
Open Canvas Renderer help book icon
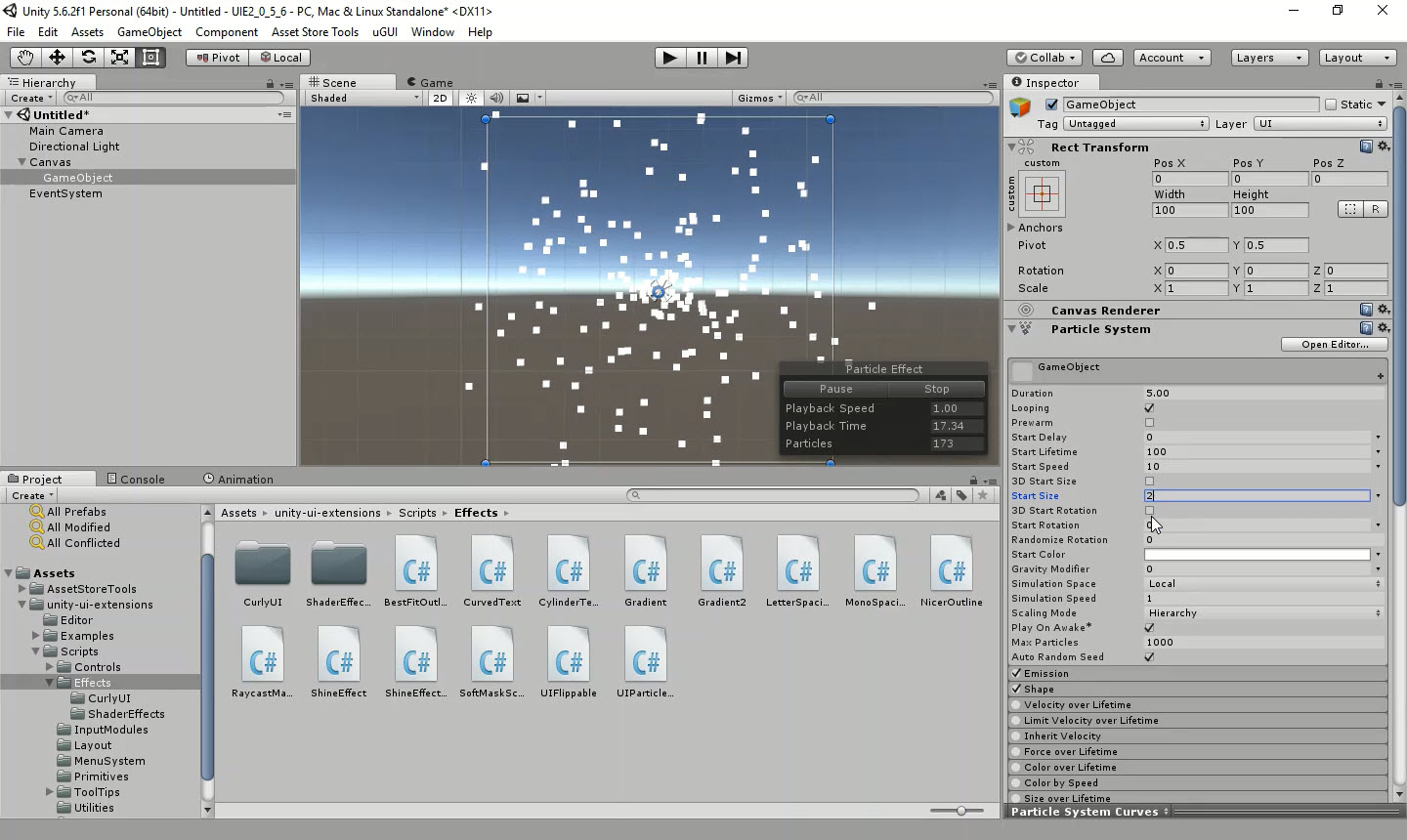(1366, 310)
